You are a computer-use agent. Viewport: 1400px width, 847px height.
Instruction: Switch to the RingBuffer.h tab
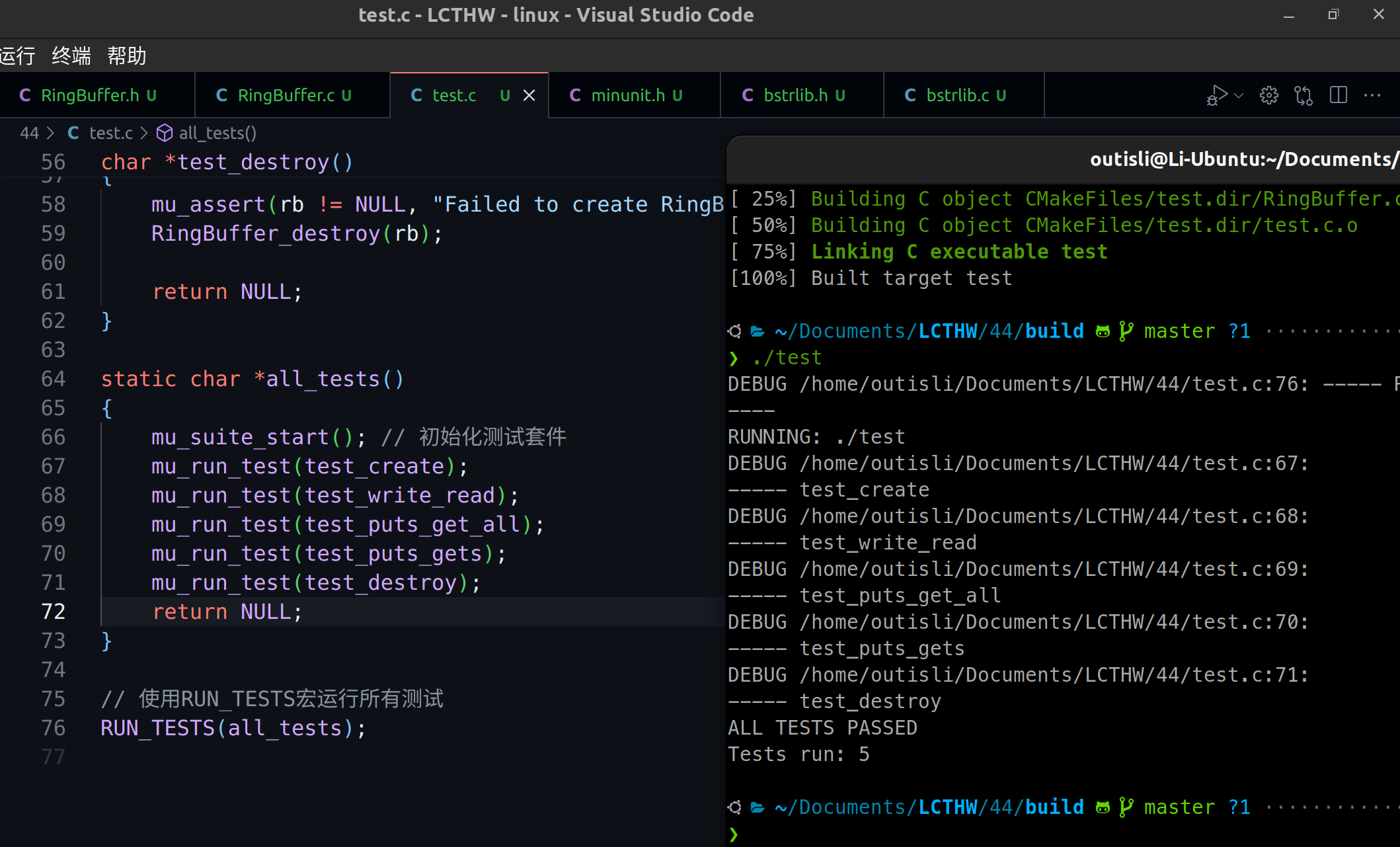coord(90,95)
